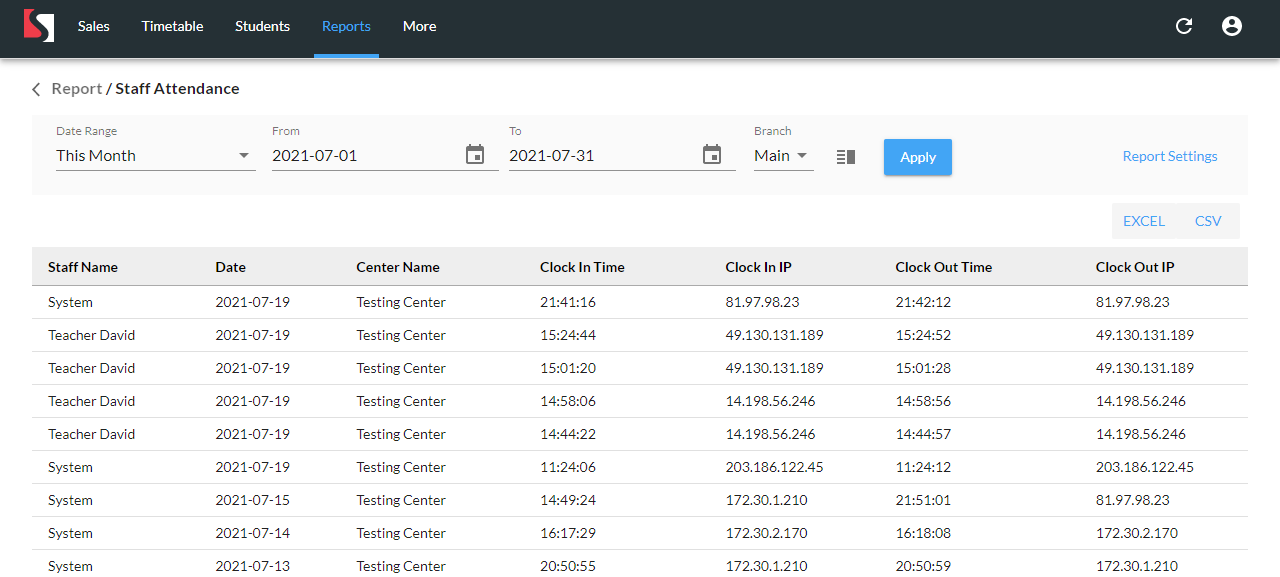This screenshot has width=1280, height=577.
Task: Go to the Report breadcrumb link
Action: (77, 89)
